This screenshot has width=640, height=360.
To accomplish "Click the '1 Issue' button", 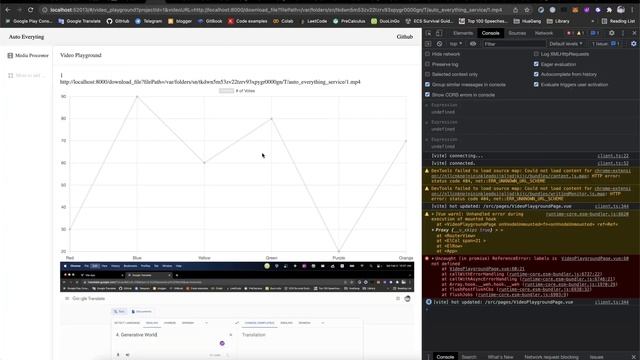I will 606,44.
